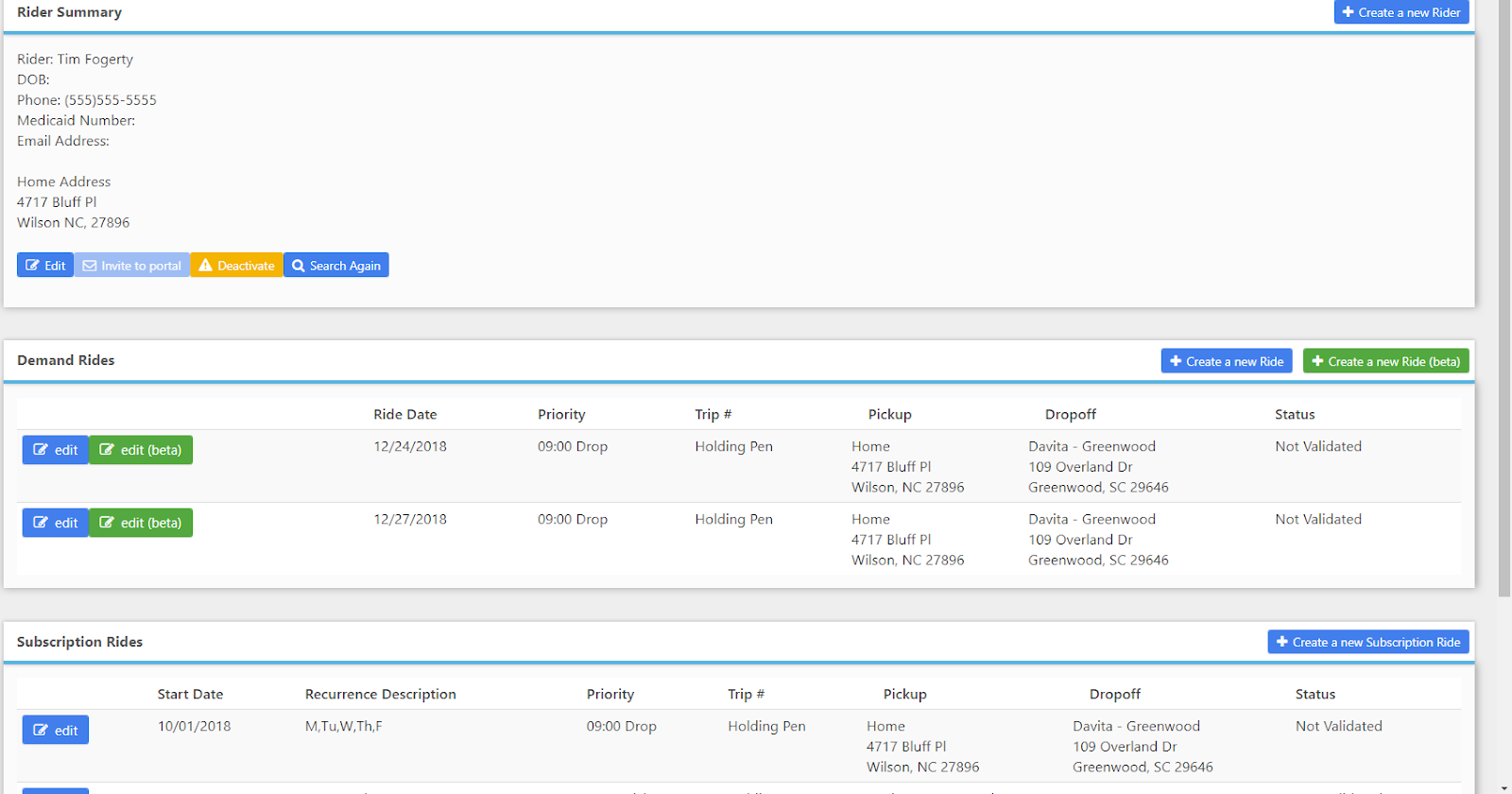Click the date 12/27/2018

[410, 519]
